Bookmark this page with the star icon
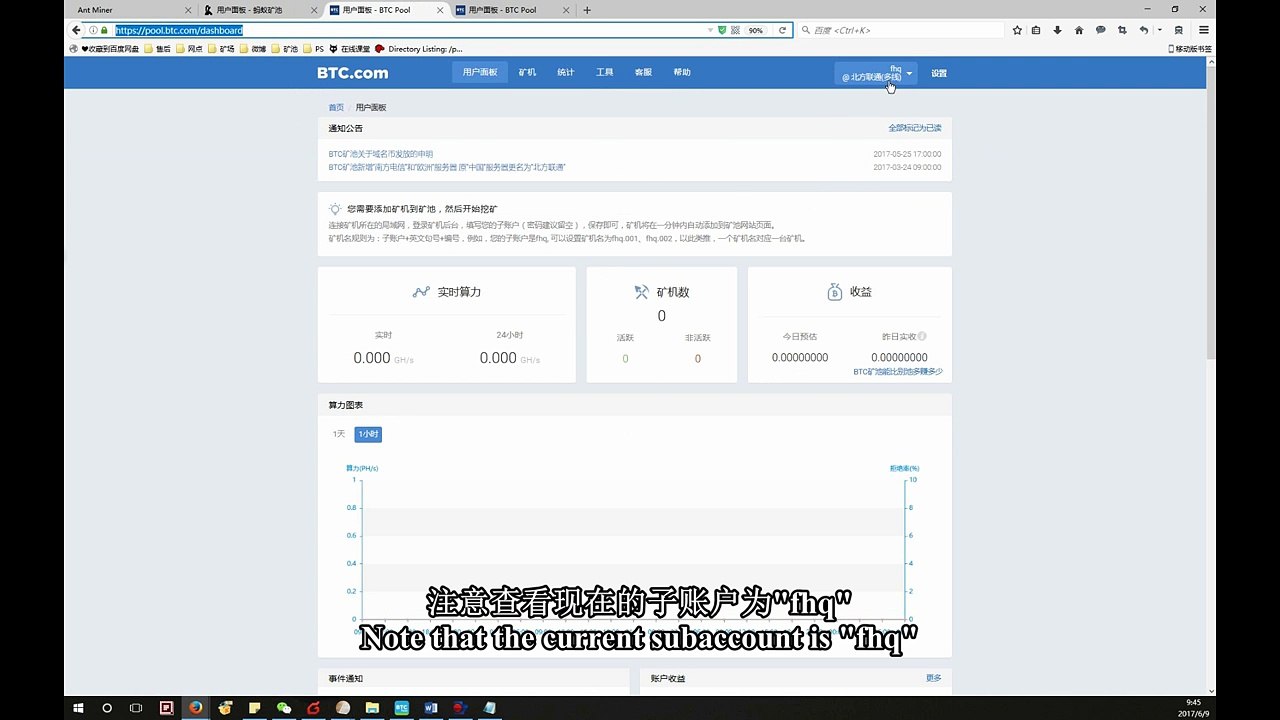Viewport: 1280px width, 720px height. (1017, 30)
